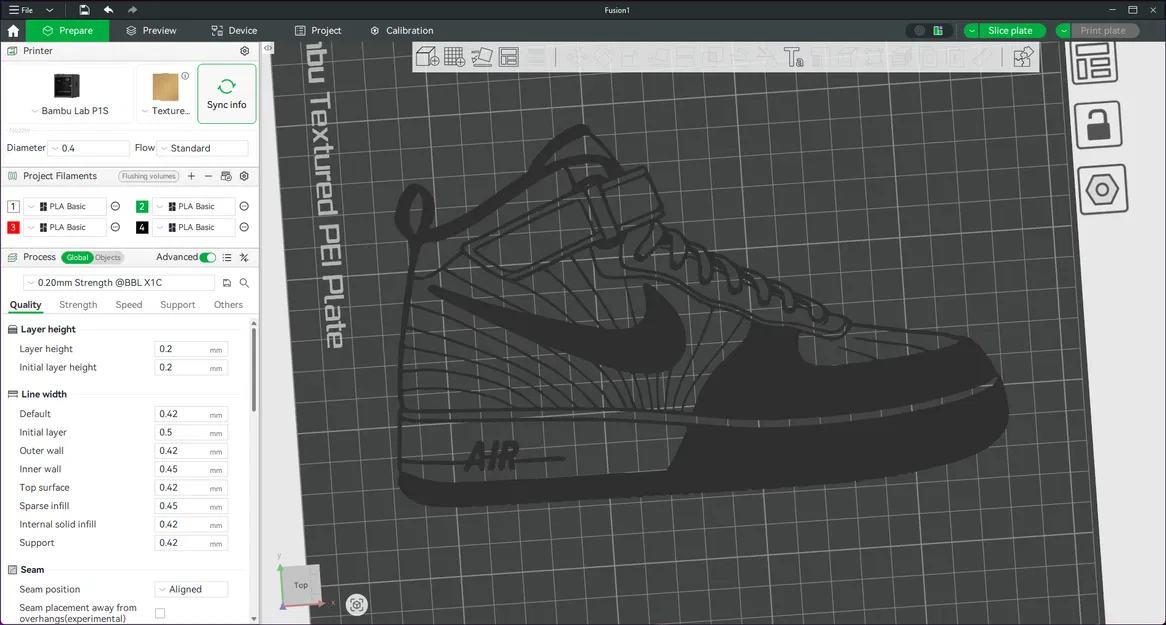
Task: Change Seam position using the Aligned dropdown
Action: [190, 589]
